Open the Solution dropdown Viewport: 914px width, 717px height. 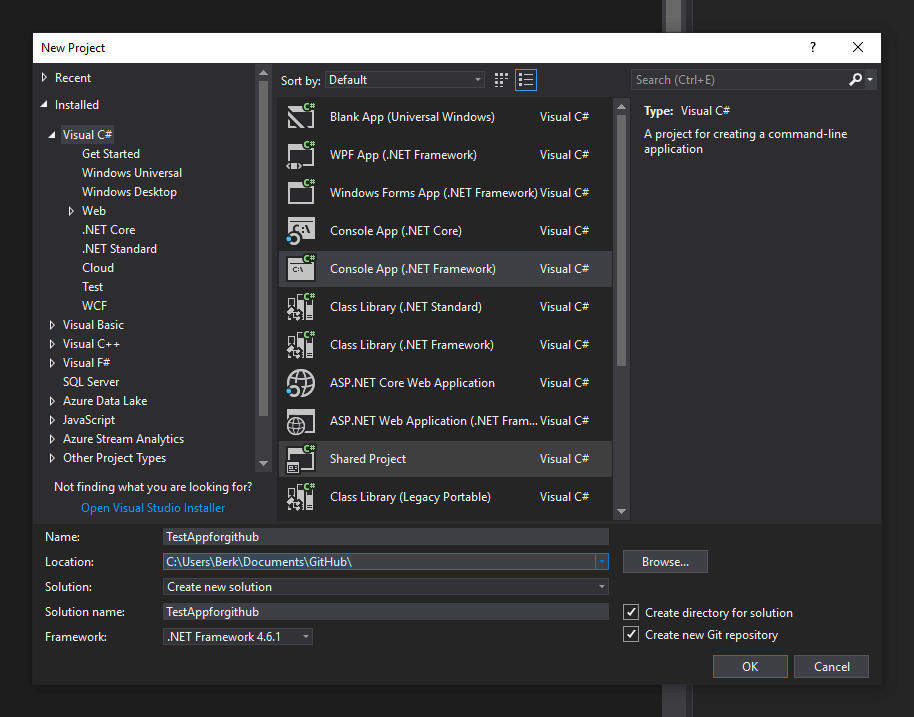(386, 586)
